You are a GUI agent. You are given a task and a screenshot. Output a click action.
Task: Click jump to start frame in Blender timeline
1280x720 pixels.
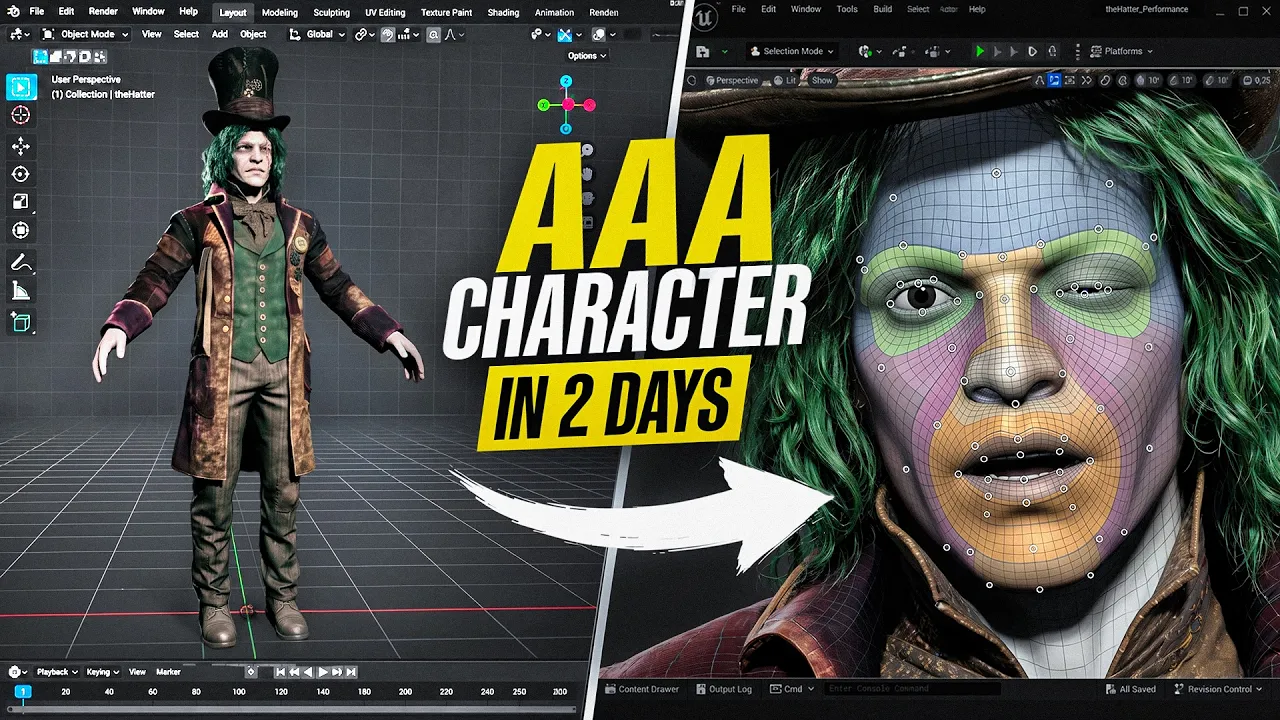[x=280, y=672]
